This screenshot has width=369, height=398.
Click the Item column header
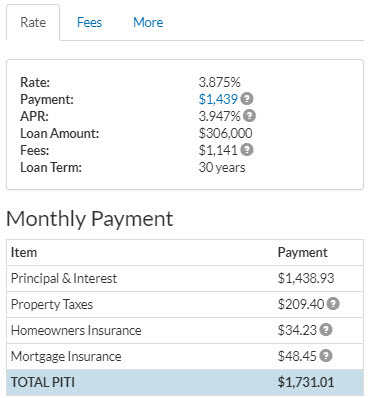tap(24, 252)
